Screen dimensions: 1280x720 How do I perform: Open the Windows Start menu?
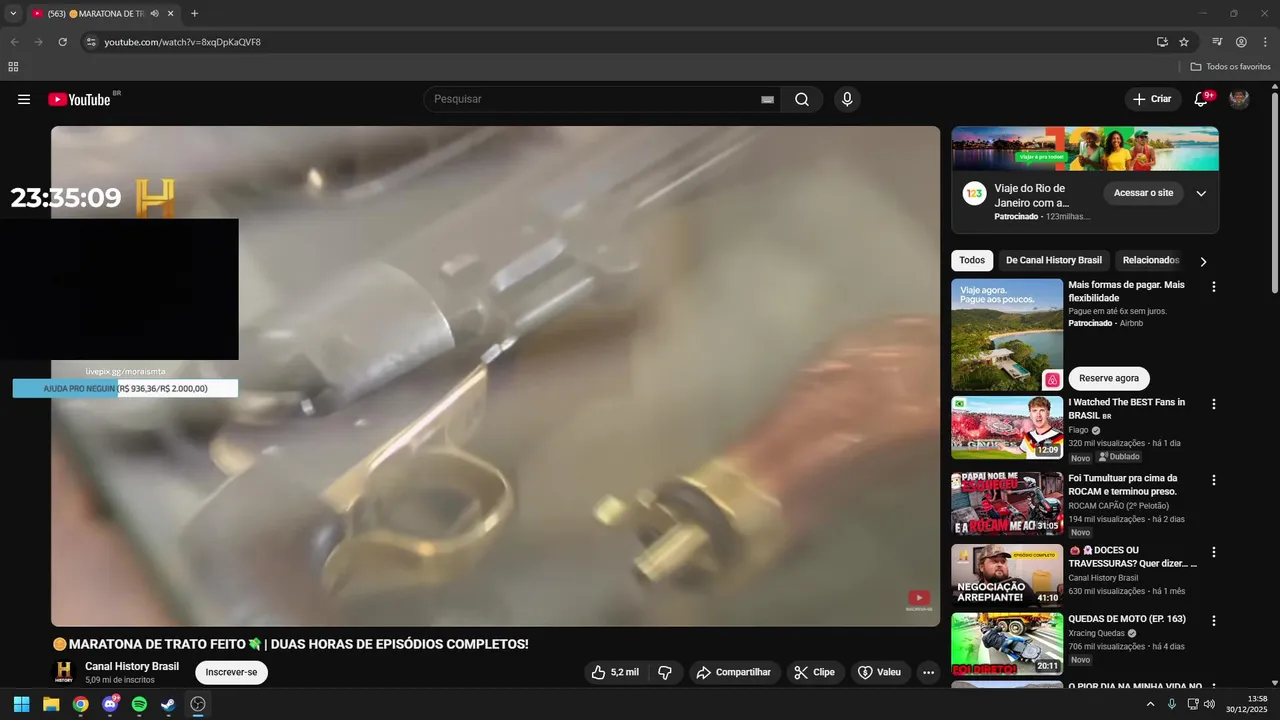click(x=21, y=704)
